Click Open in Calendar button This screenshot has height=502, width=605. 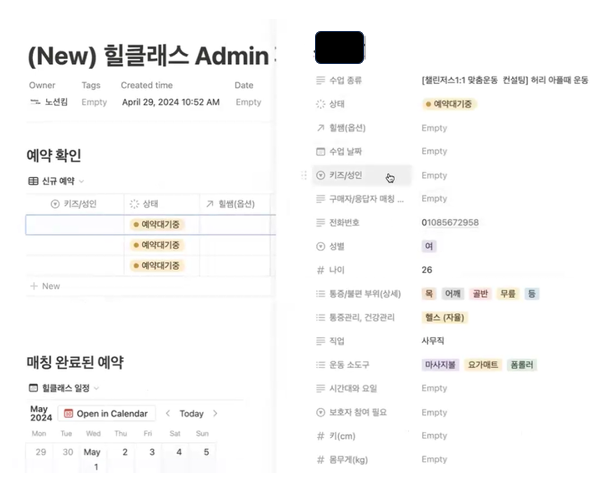point(106,414)
